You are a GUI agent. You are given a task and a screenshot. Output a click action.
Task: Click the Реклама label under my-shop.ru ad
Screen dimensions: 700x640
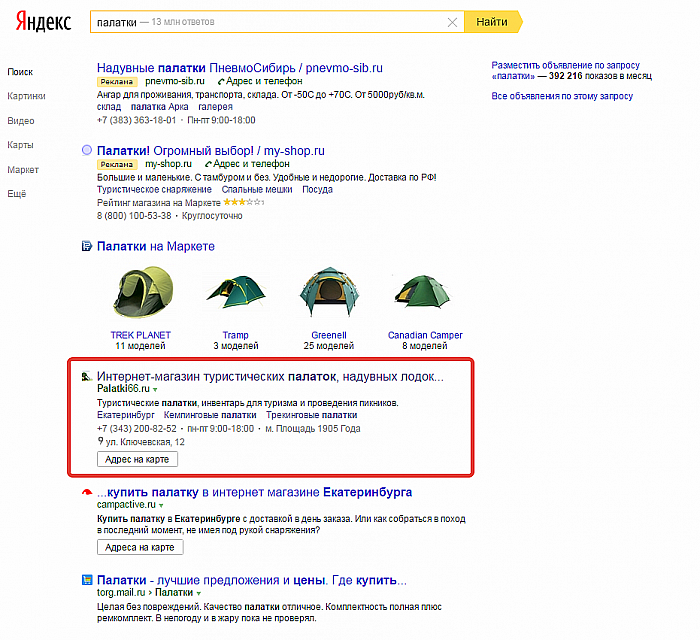pos(117,164)
